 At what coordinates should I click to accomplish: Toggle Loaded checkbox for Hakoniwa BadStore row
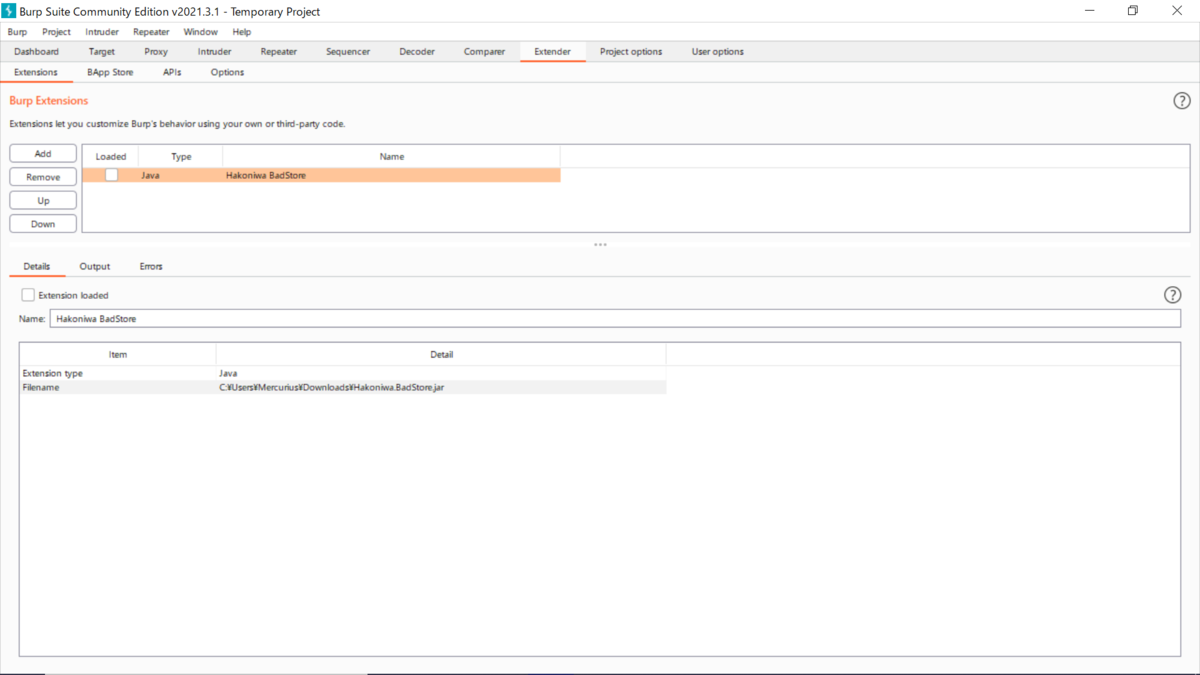(x=111, y=175)
